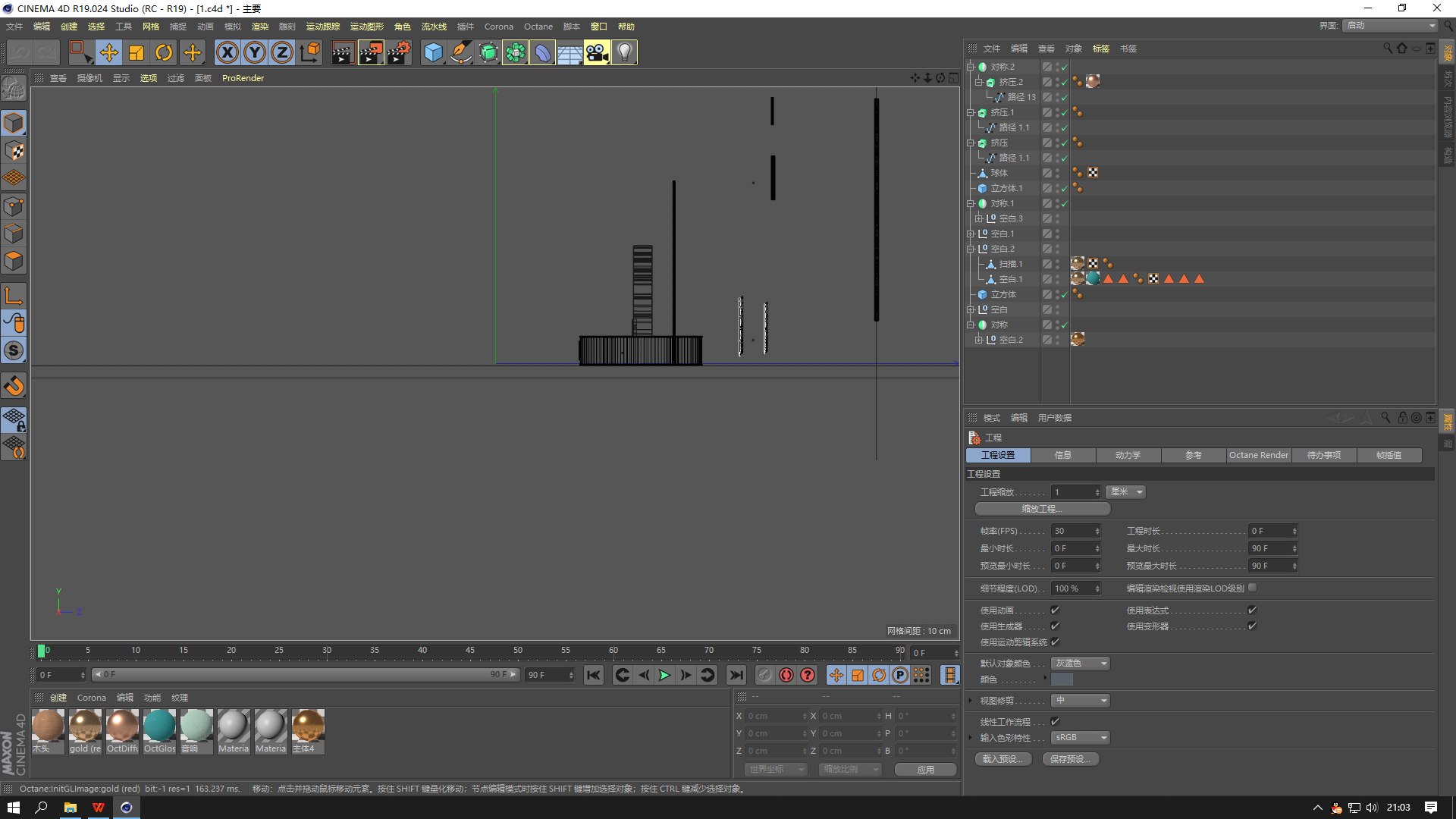Click the 载入预设 button
Viewport: 1456px width, 819px height.
click(1003, 759)
